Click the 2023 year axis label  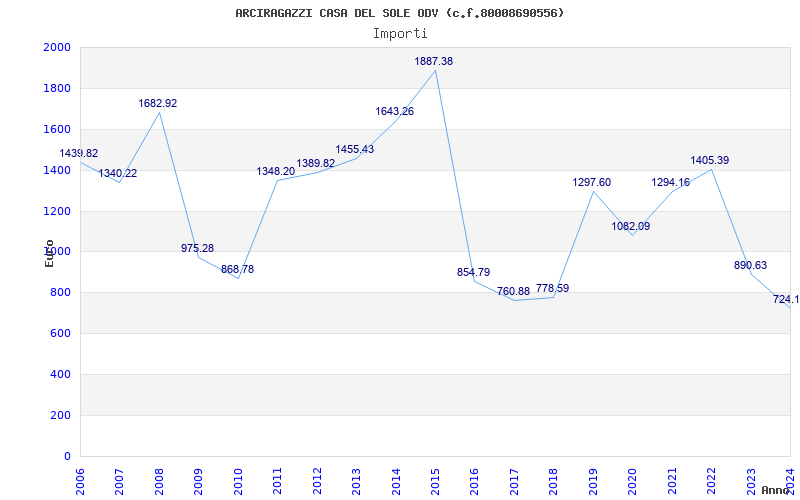click(751, 482)
